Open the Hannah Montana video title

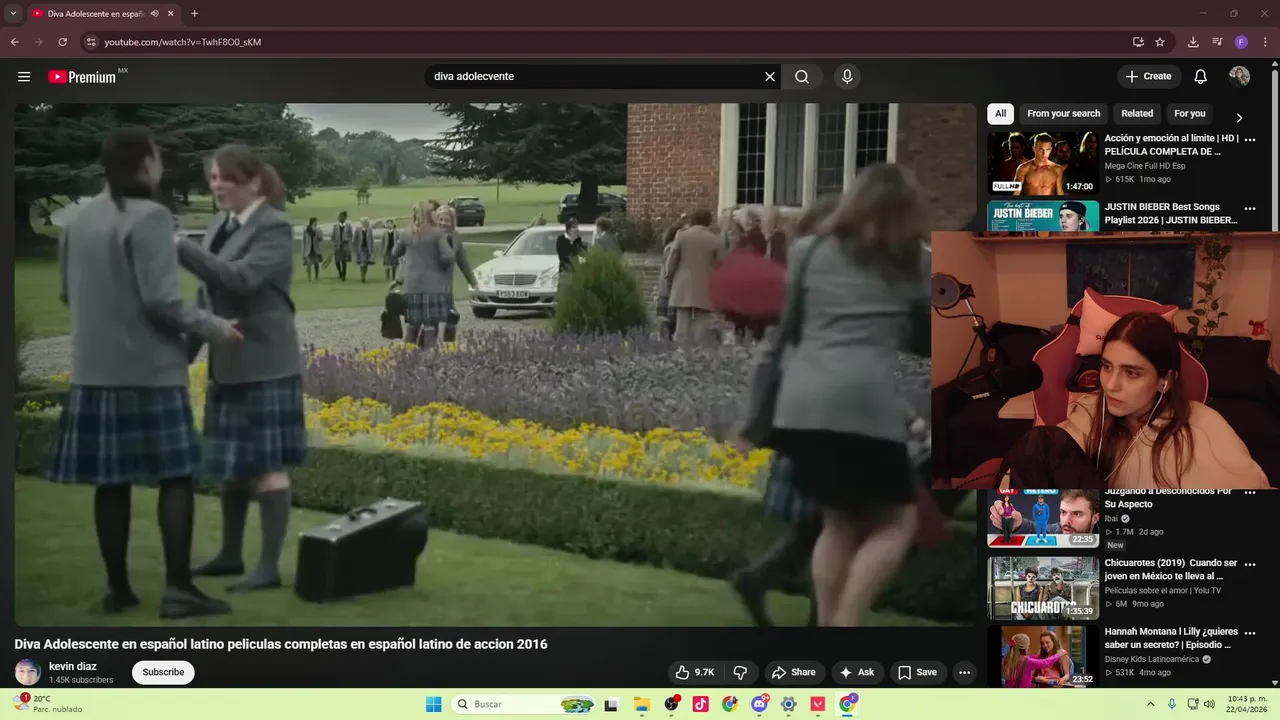[x=1171, y=639]
